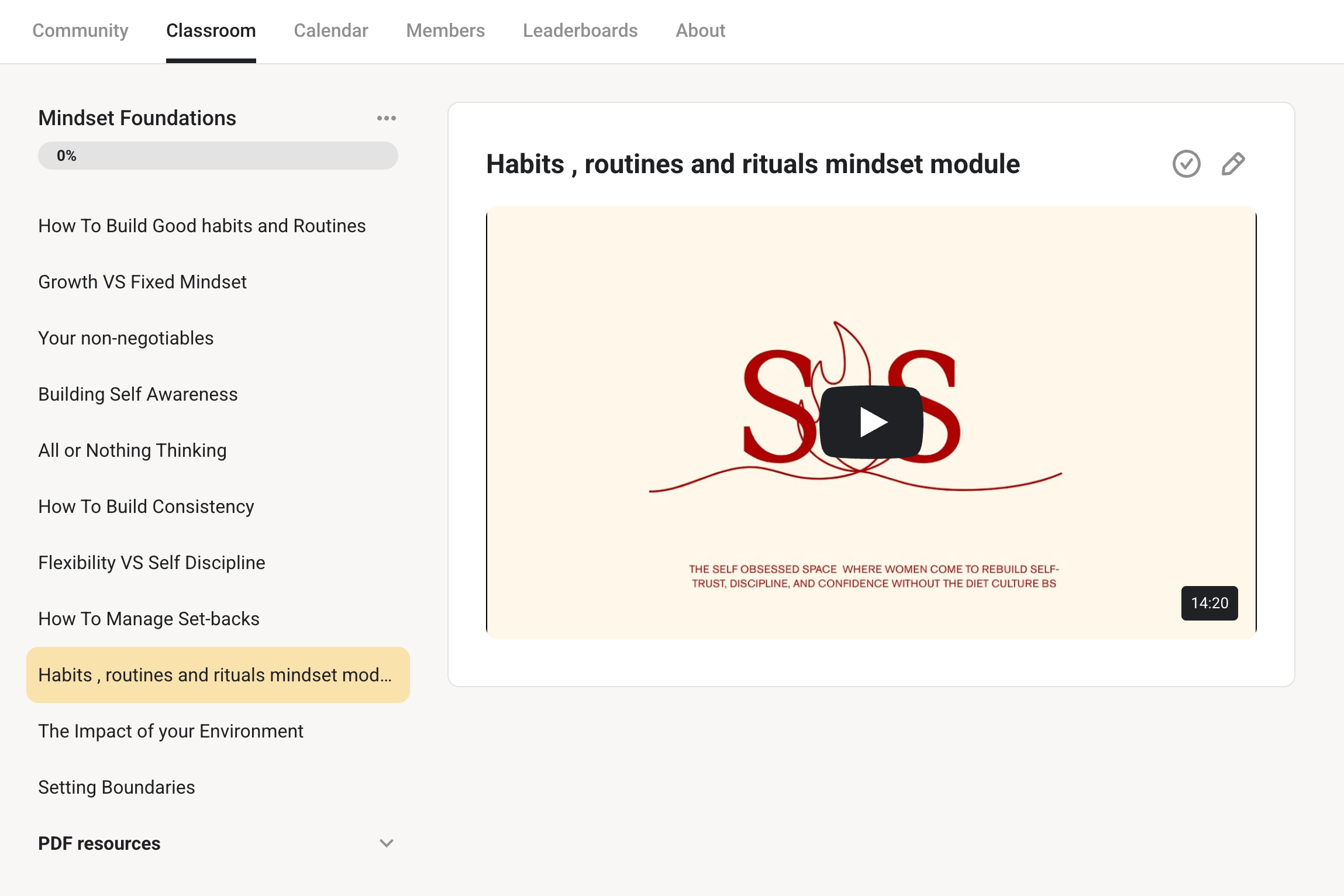Open Building Self Awareness lesson
This screenshot has height=896, width=1344.
point(138,394)
